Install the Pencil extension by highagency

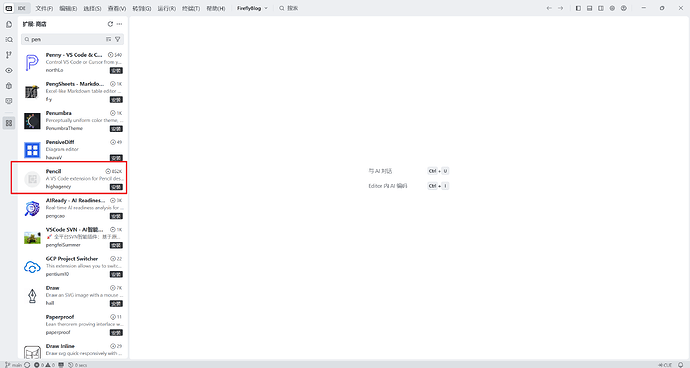116,187
